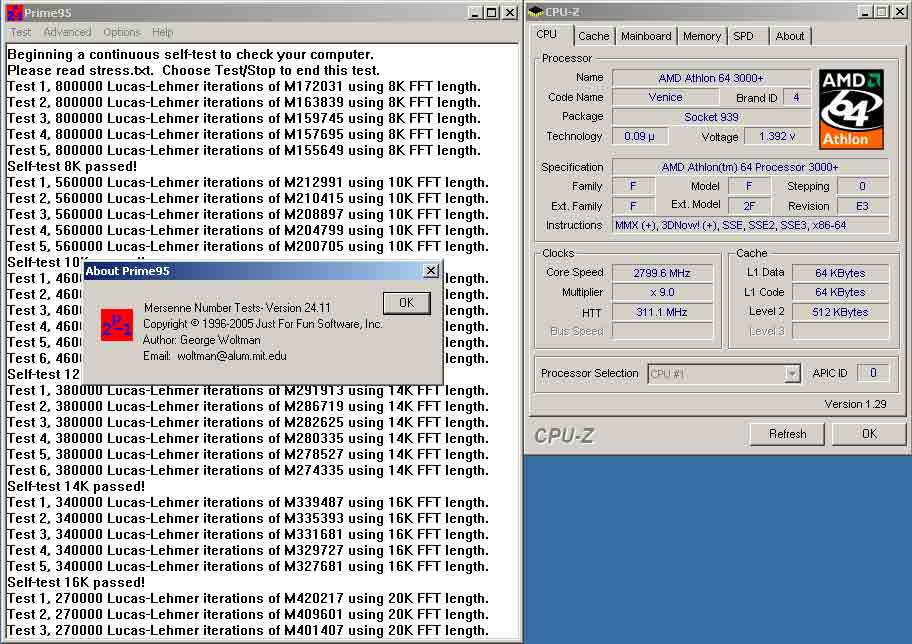Open the Test menu in Prime95
Image resolution: width=912 pixels, height=644 pixels.
coord(20,32)
